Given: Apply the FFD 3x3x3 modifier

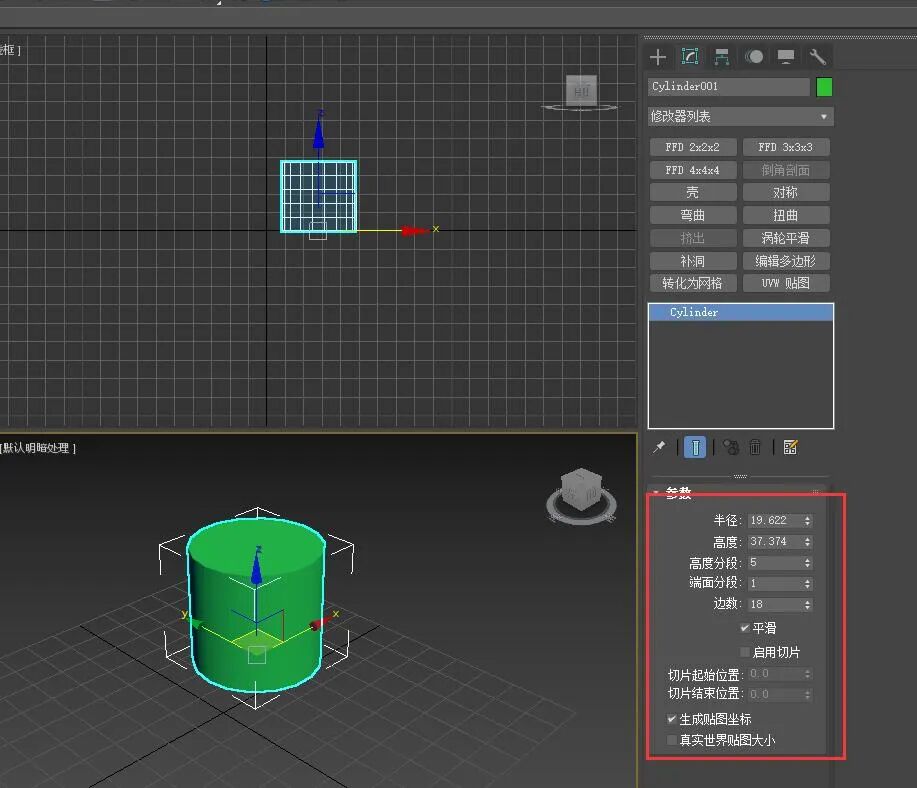Looking at the screenshot, I should pos(785,147).
